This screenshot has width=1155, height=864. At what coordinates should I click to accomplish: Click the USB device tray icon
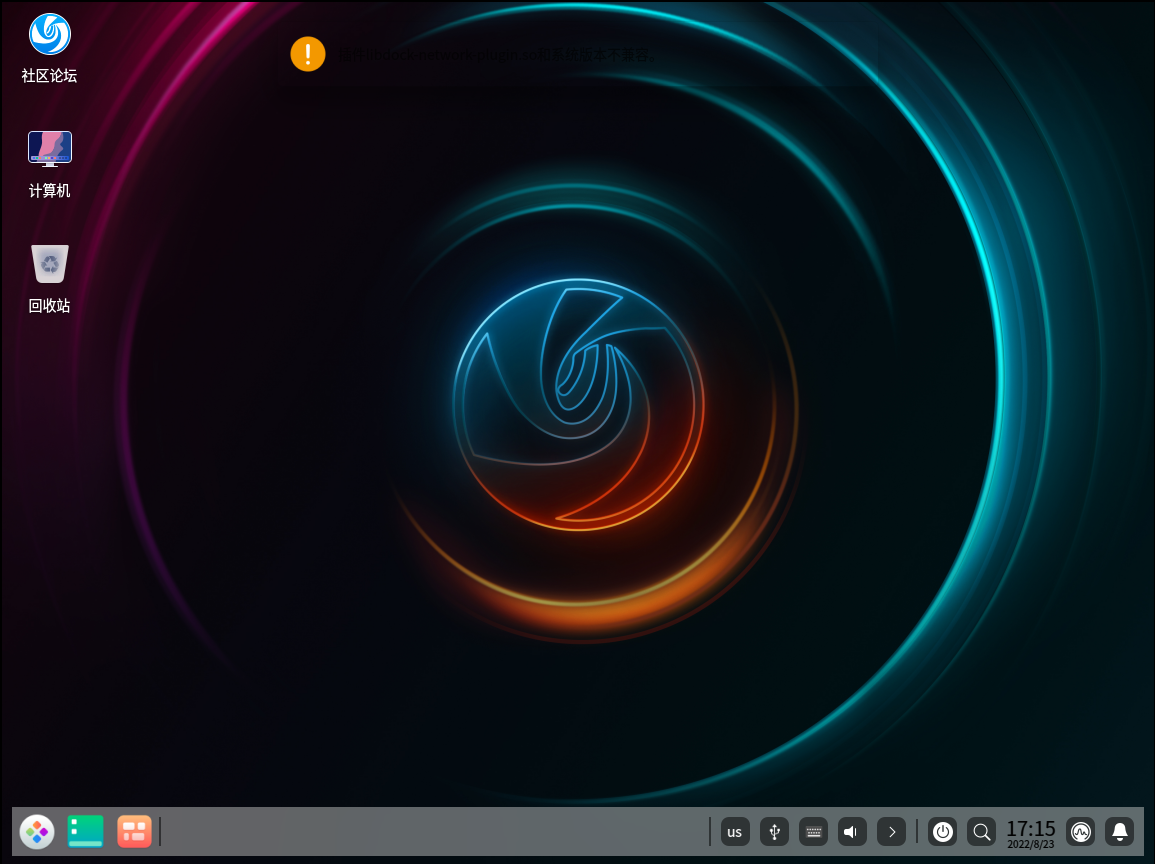(774, 831)
